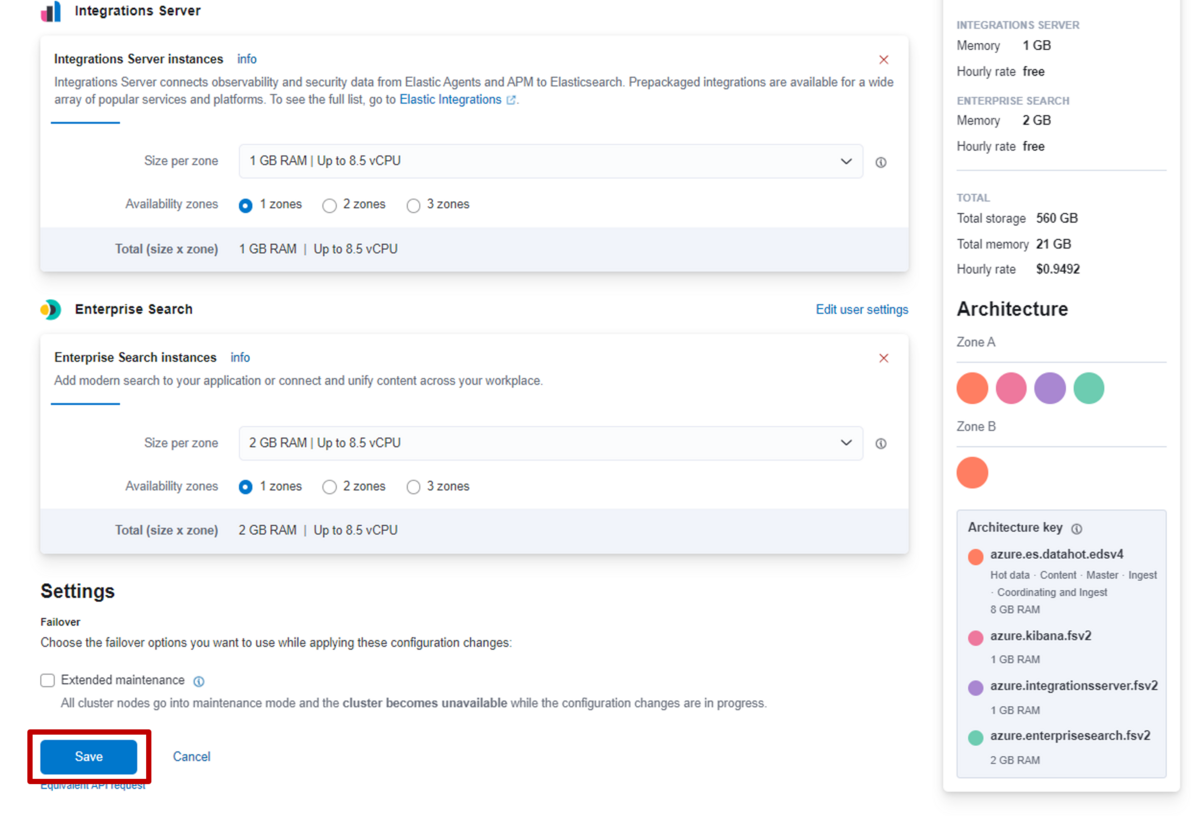Image resolution: width=1200 pixels, height=833 pixels.
Task: Click the green enterprisesearch circle in Zone A
Action: 1089,388
